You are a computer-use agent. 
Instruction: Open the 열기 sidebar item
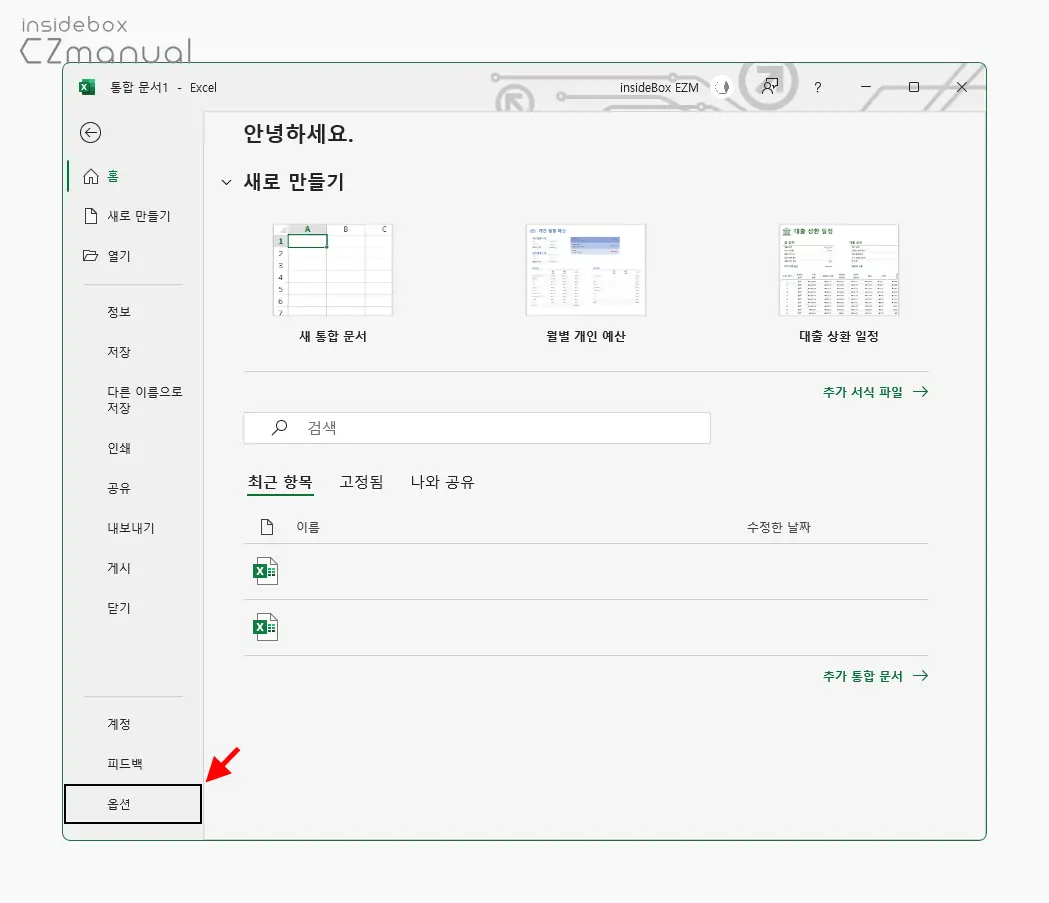[134, 256]
